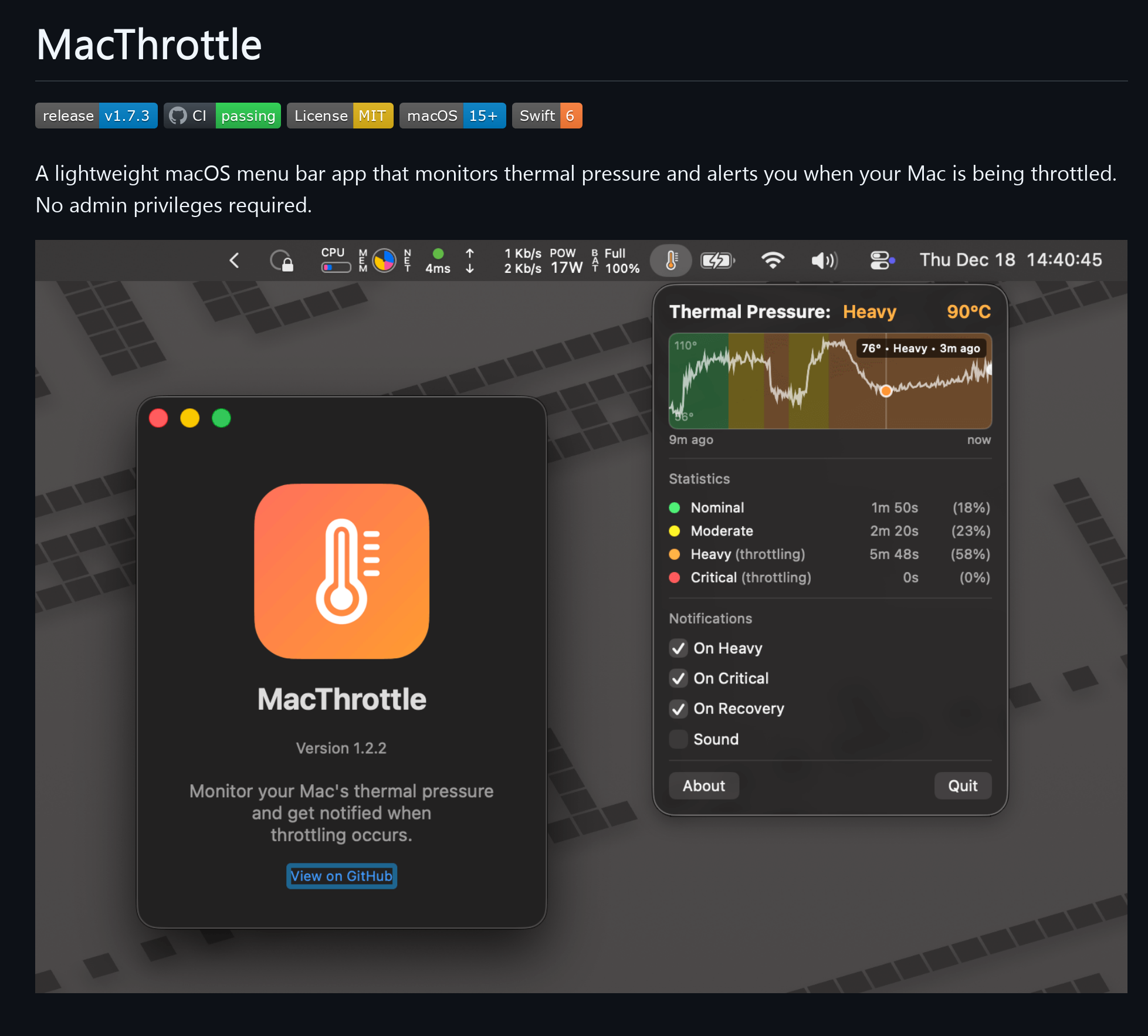Click the battery charging icon
The image size is (1148, 1036).
(x=717, y=260)
